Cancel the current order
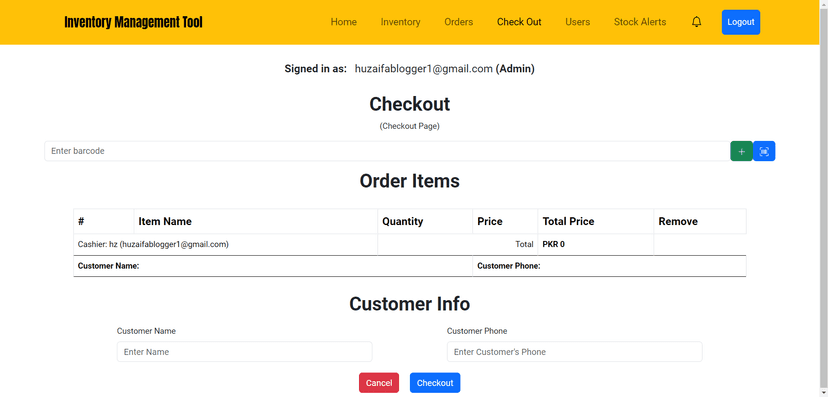This screenshot has height=397, width=828. (x=379, y=383)
